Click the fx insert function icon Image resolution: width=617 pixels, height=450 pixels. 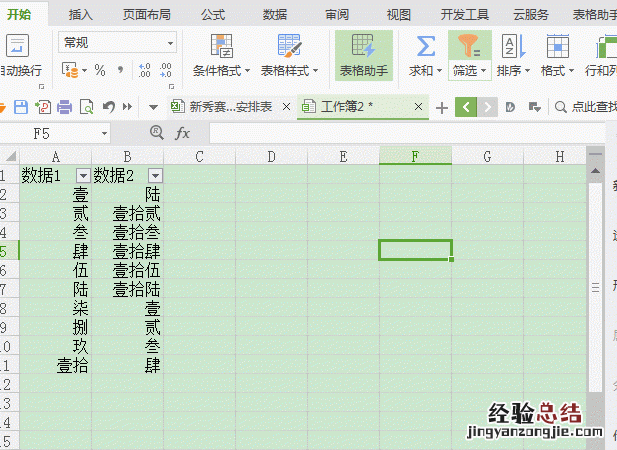pos(183,133)
